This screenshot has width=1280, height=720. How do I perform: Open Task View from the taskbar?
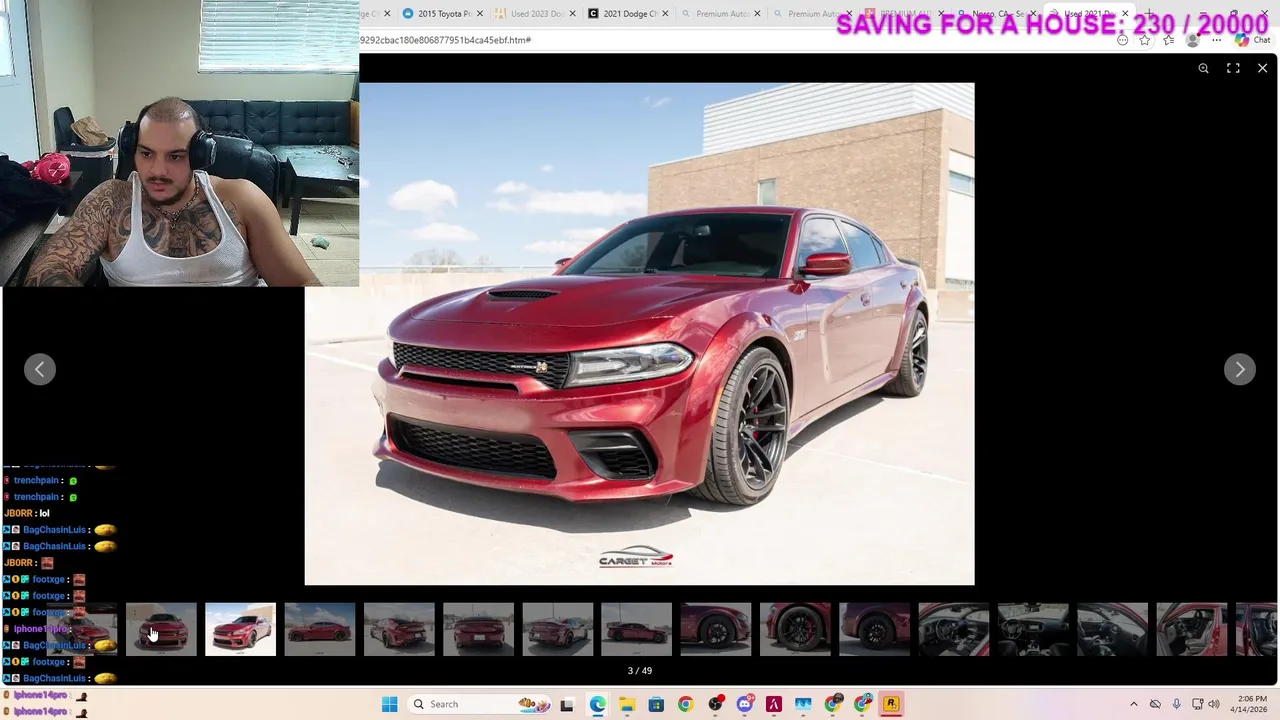[567, 704]
